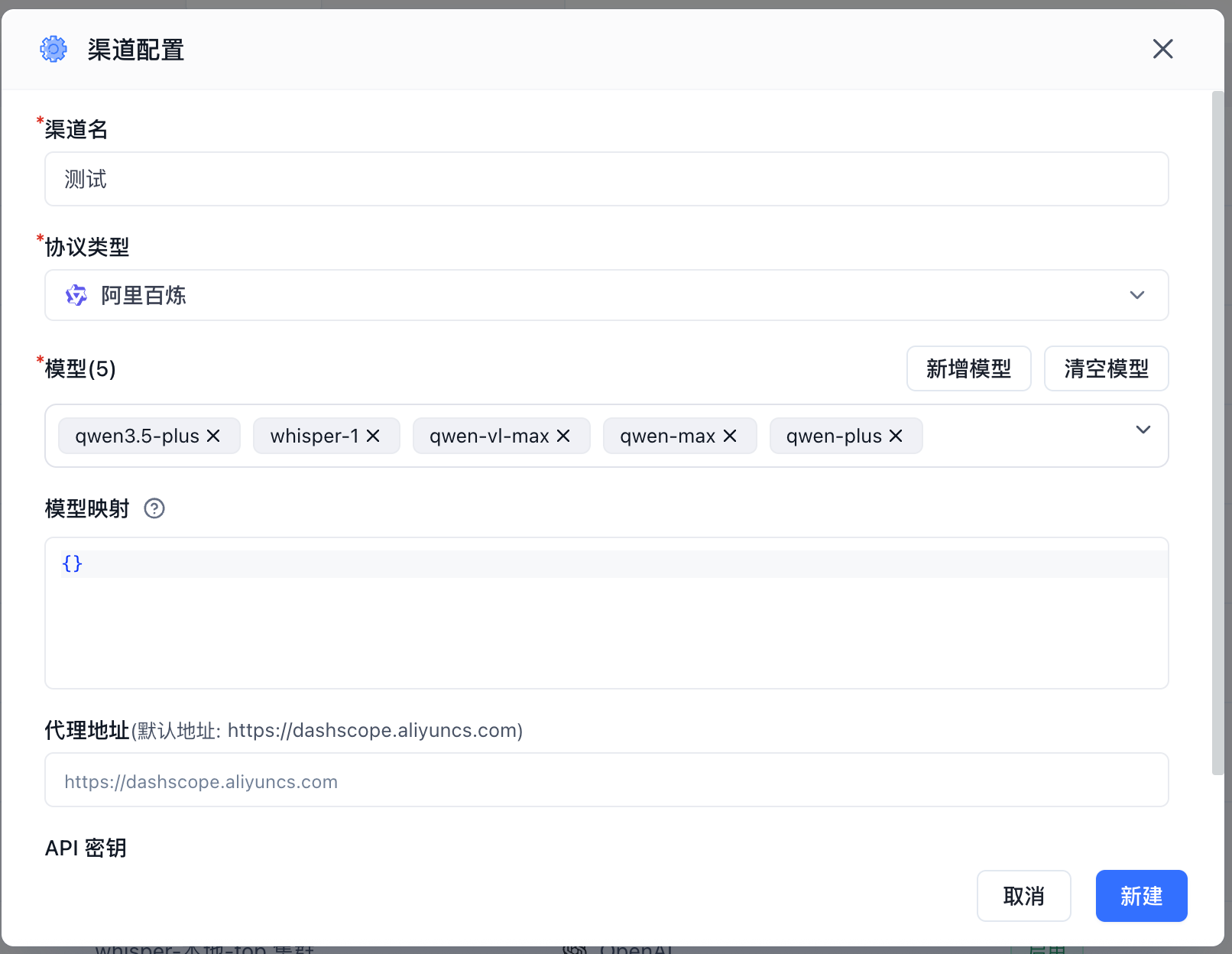The image size is (1232, 954).
Task: Focus the 渠道名 input field
Action: pyautogui.click(x=605, y=179)
